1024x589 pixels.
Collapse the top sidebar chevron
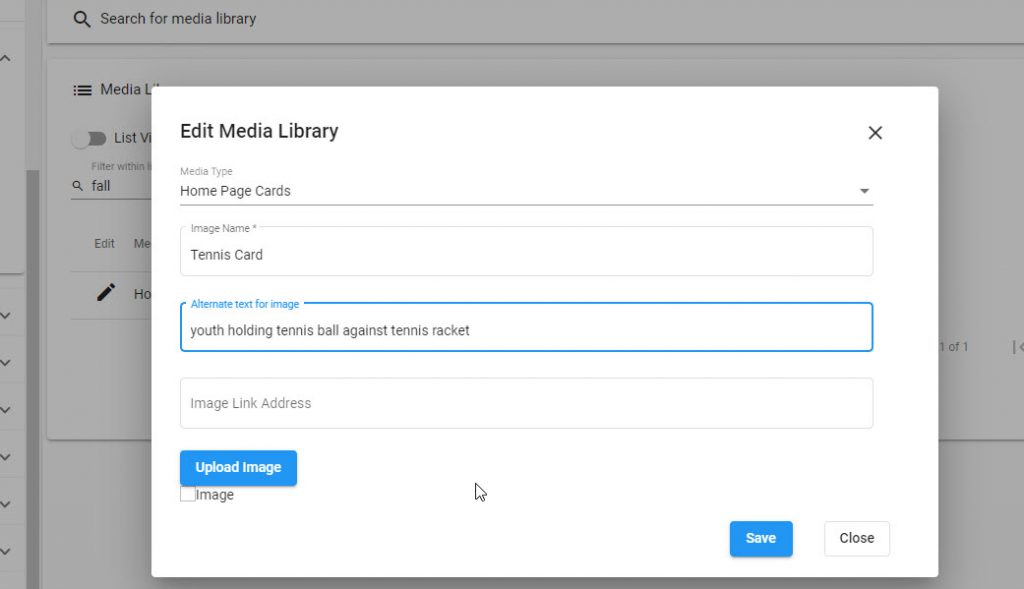pos(5,58)
